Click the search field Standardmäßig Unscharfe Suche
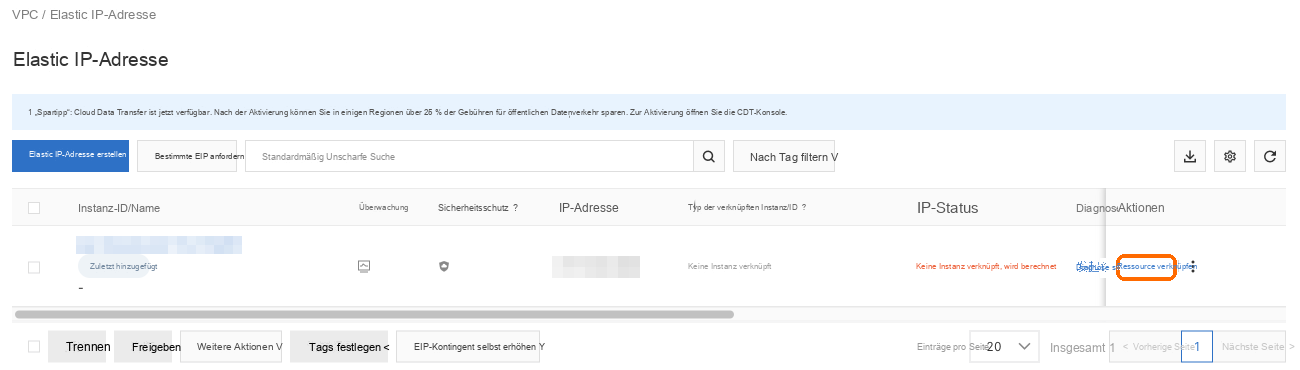 click(x=469, y=157)
